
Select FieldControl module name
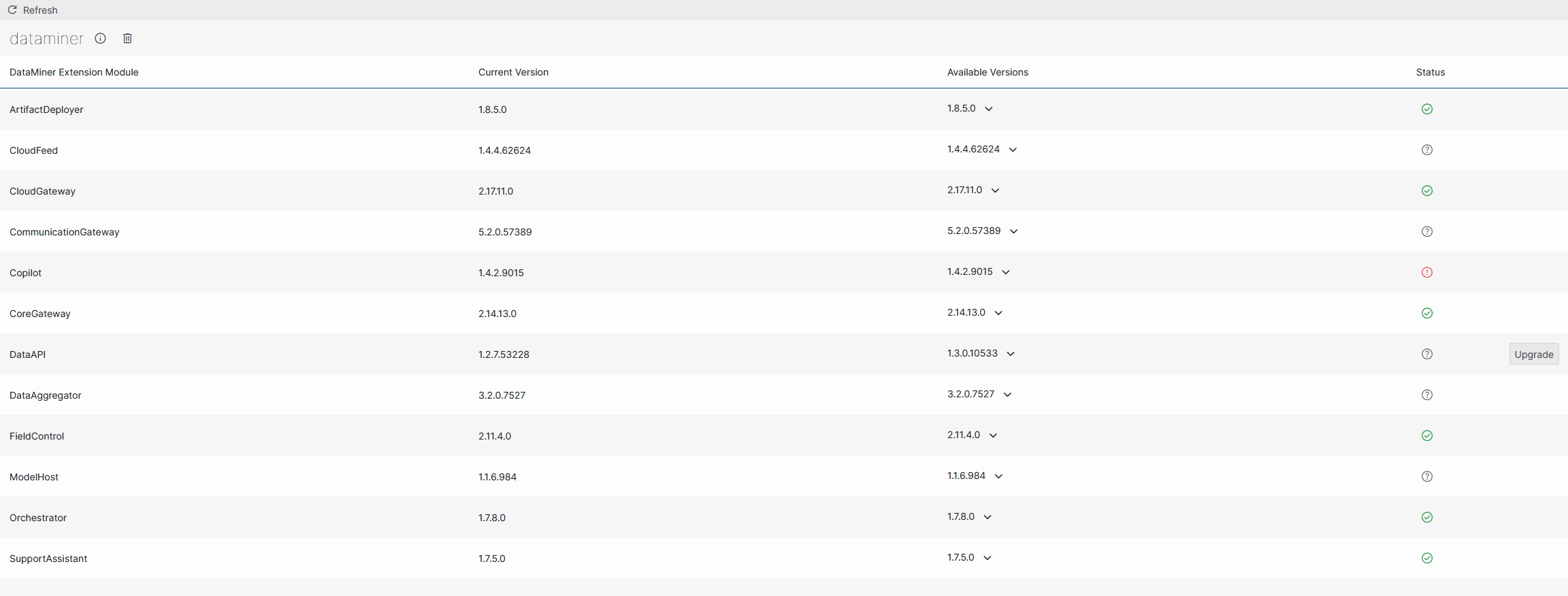pos(37,436)
